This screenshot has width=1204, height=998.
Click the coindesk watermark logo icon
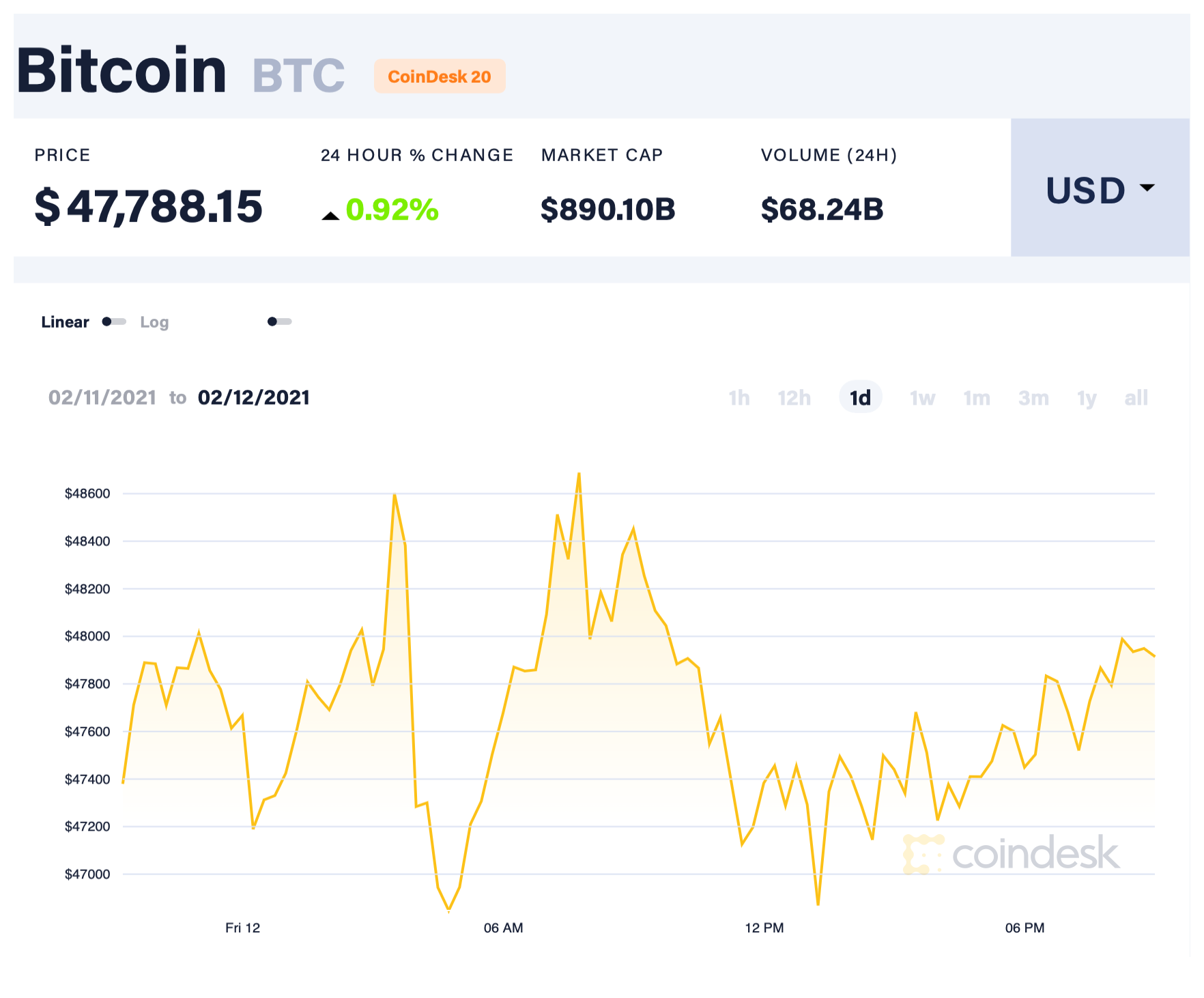click(923, 854)
